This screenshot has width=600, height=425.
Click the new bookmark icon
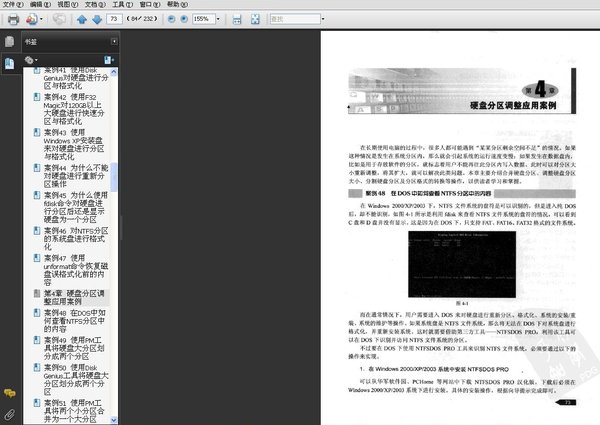(109, 60)
